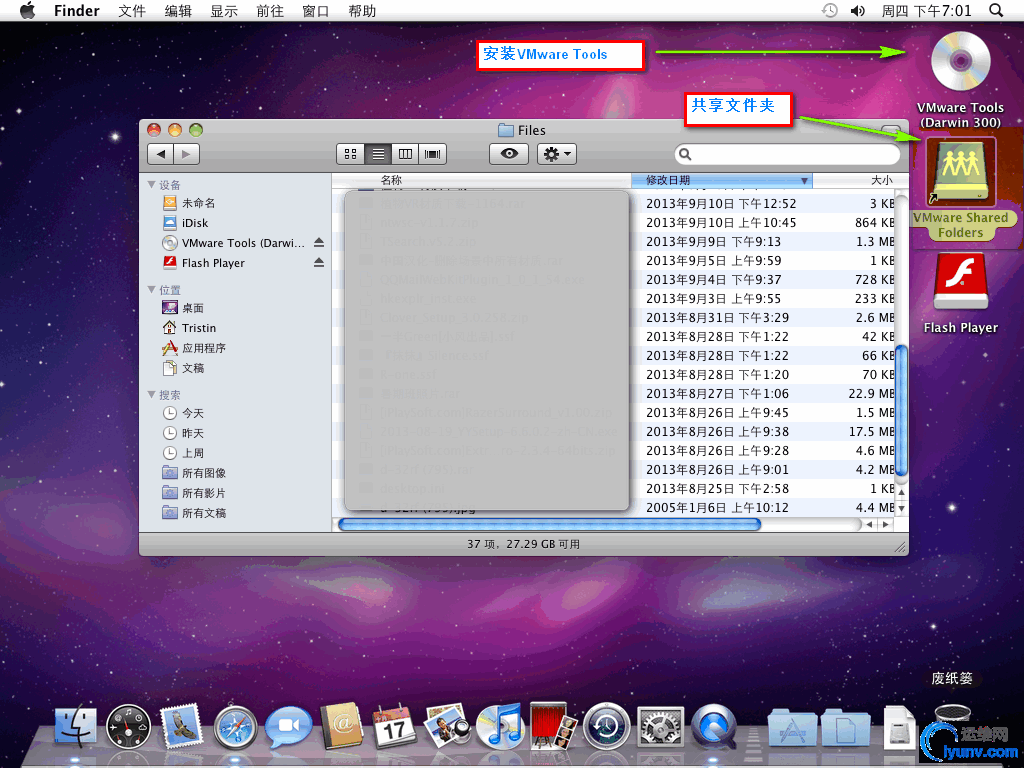Open the Apple menu
The image size is (1024, 768).
click(27, 10)
